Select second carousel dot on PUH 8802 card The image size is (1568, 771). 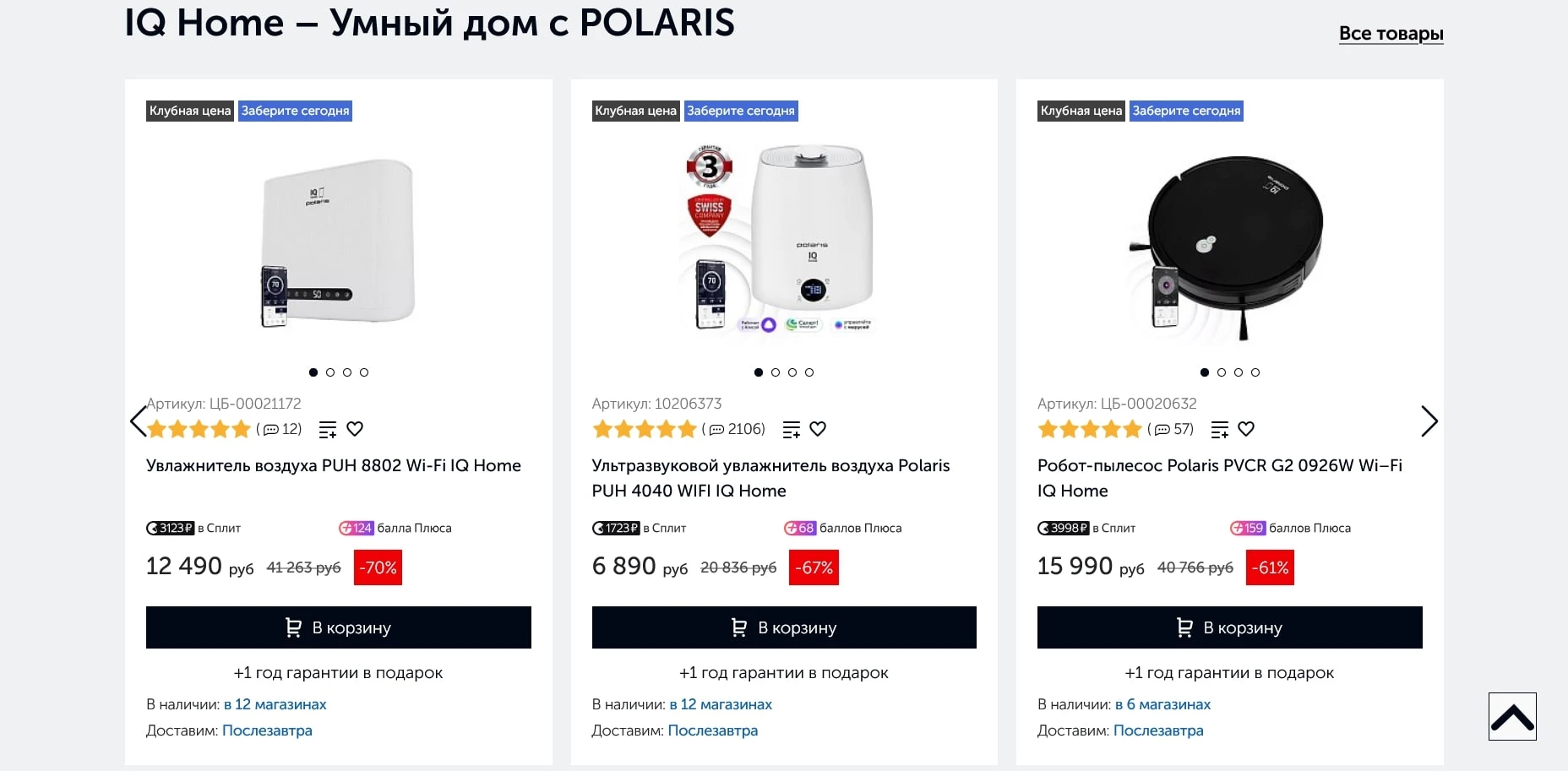(x=330, y=372)
